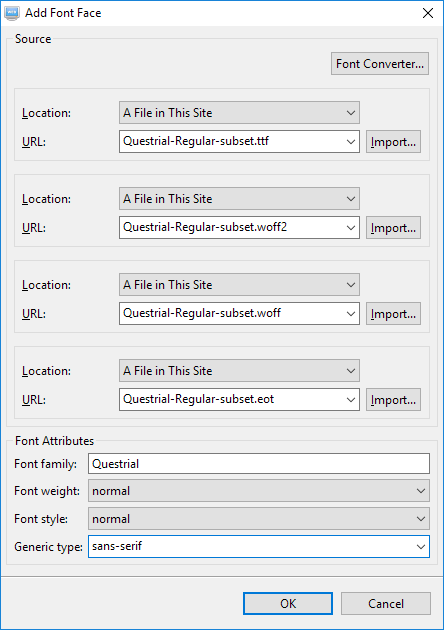
Task: Click the Font family text field
Action: pyautogui.click(x=259, y=464)
